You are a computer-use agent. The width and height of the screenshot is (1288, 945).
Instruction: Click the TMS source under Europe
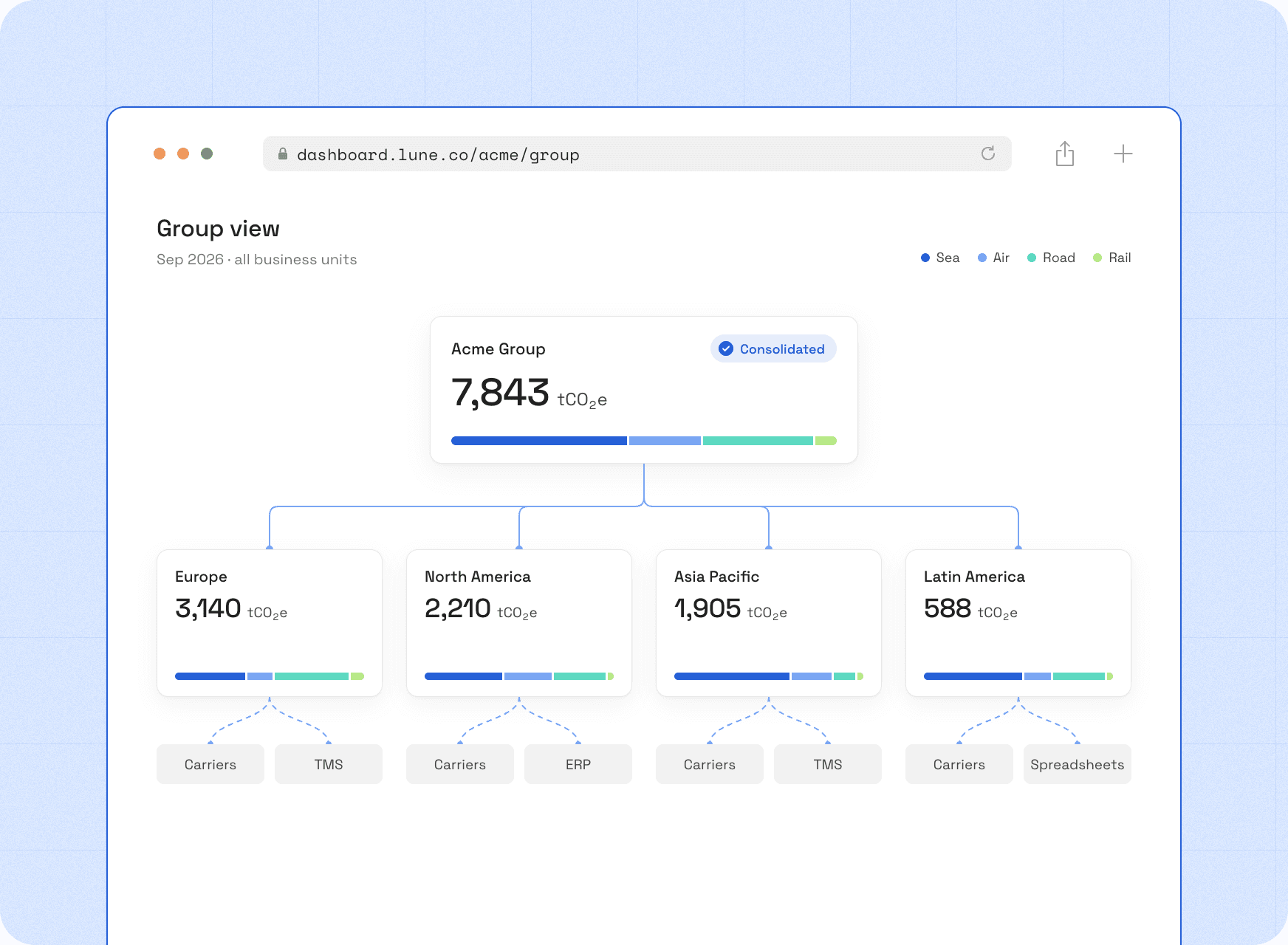329,764
